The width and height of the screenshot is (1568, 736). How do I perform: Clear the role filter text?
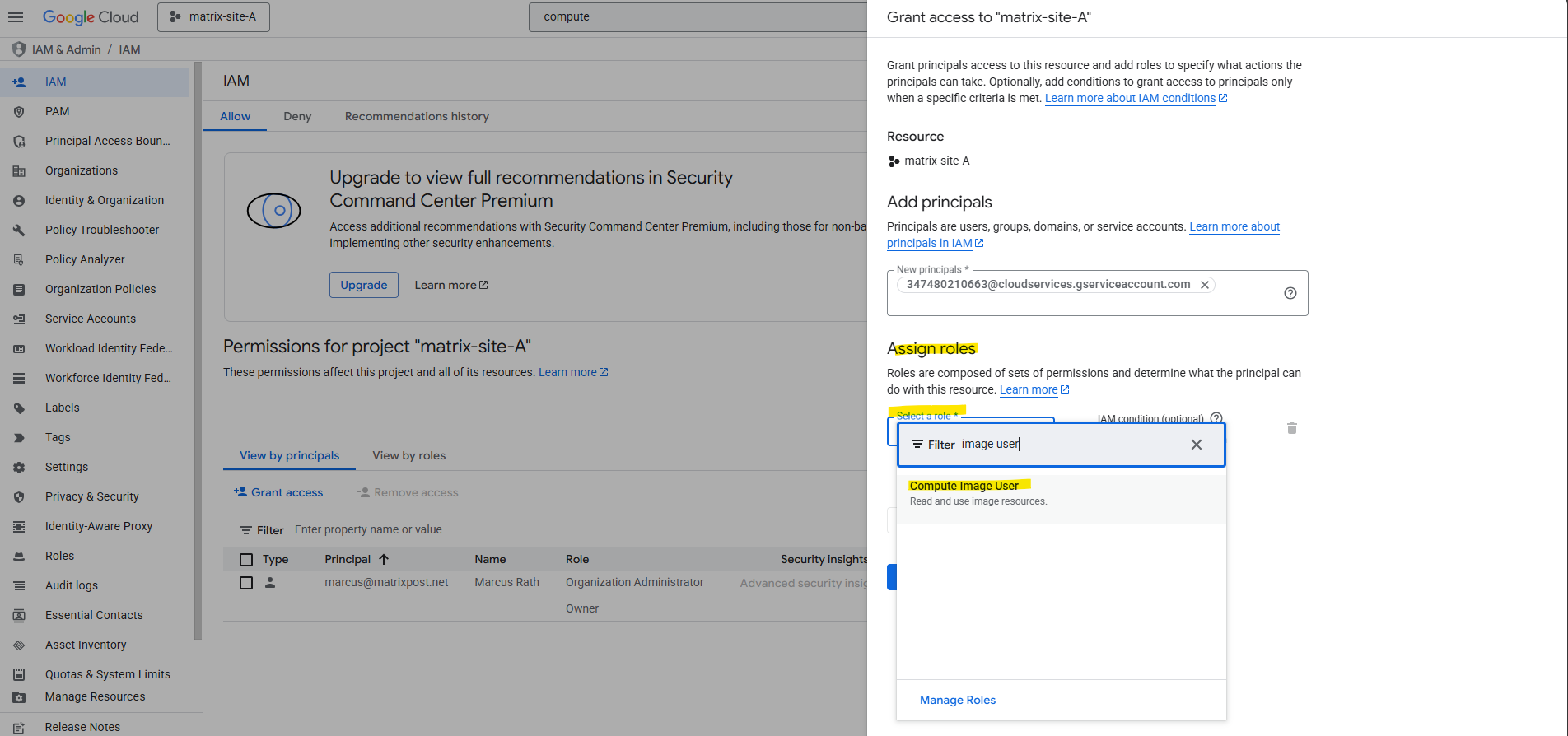pyautogui.click(x=1196, y=445)
